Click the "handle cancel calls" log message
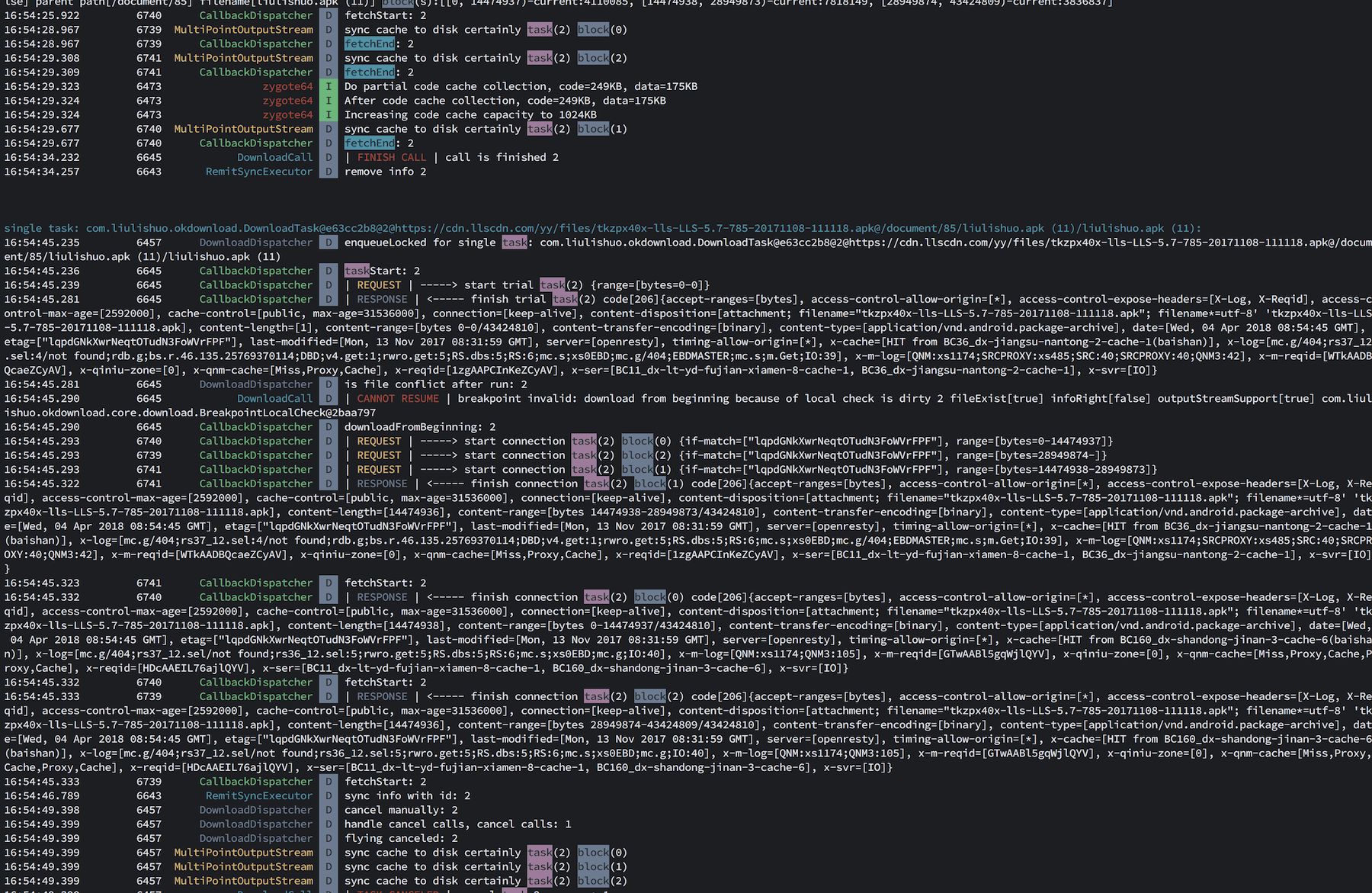Viewport: 1372px width, 893px height. pos(457,824)
